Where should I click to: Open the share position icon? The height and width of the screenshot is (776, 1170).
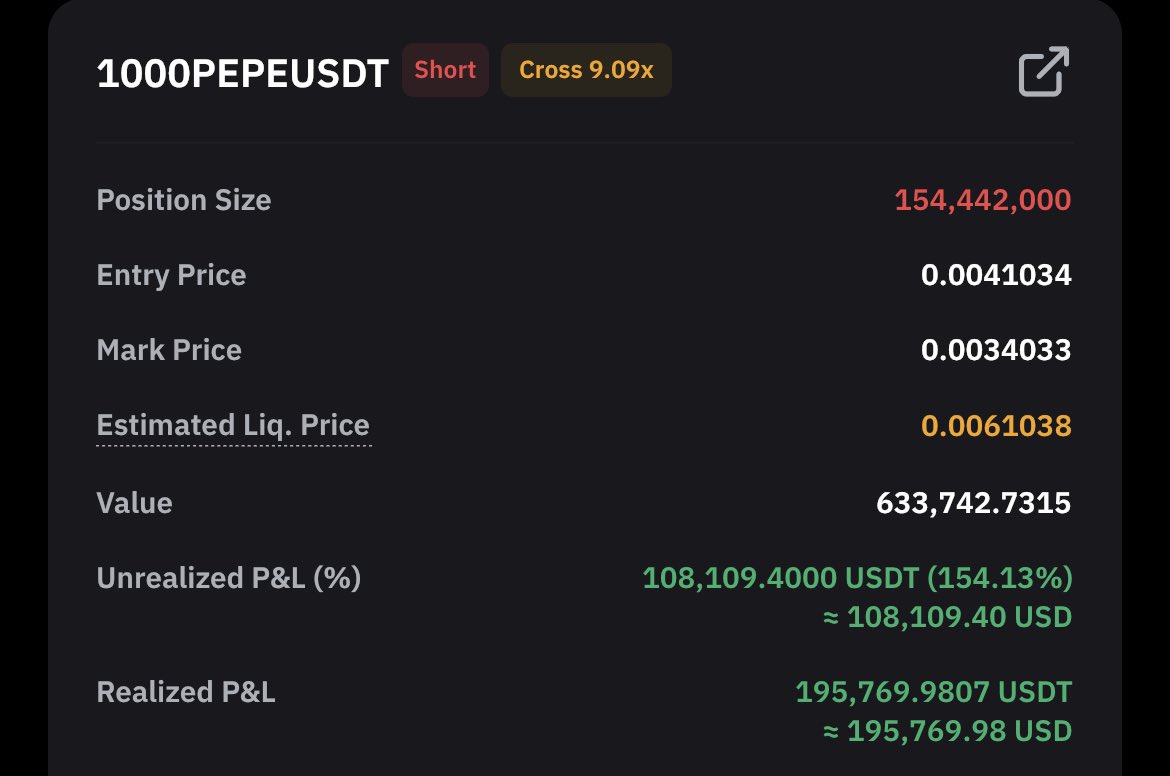pyautogui.click(x=1044, y=72)
